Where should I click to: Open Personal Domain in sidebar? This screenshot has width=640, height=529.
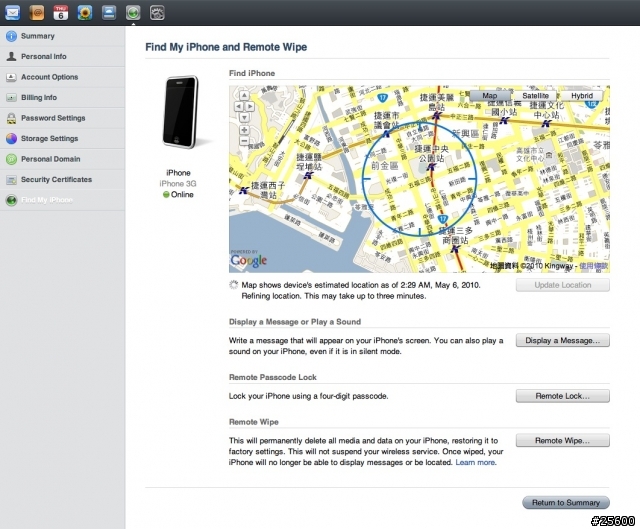pyautogui.click(x=62, y=159)
